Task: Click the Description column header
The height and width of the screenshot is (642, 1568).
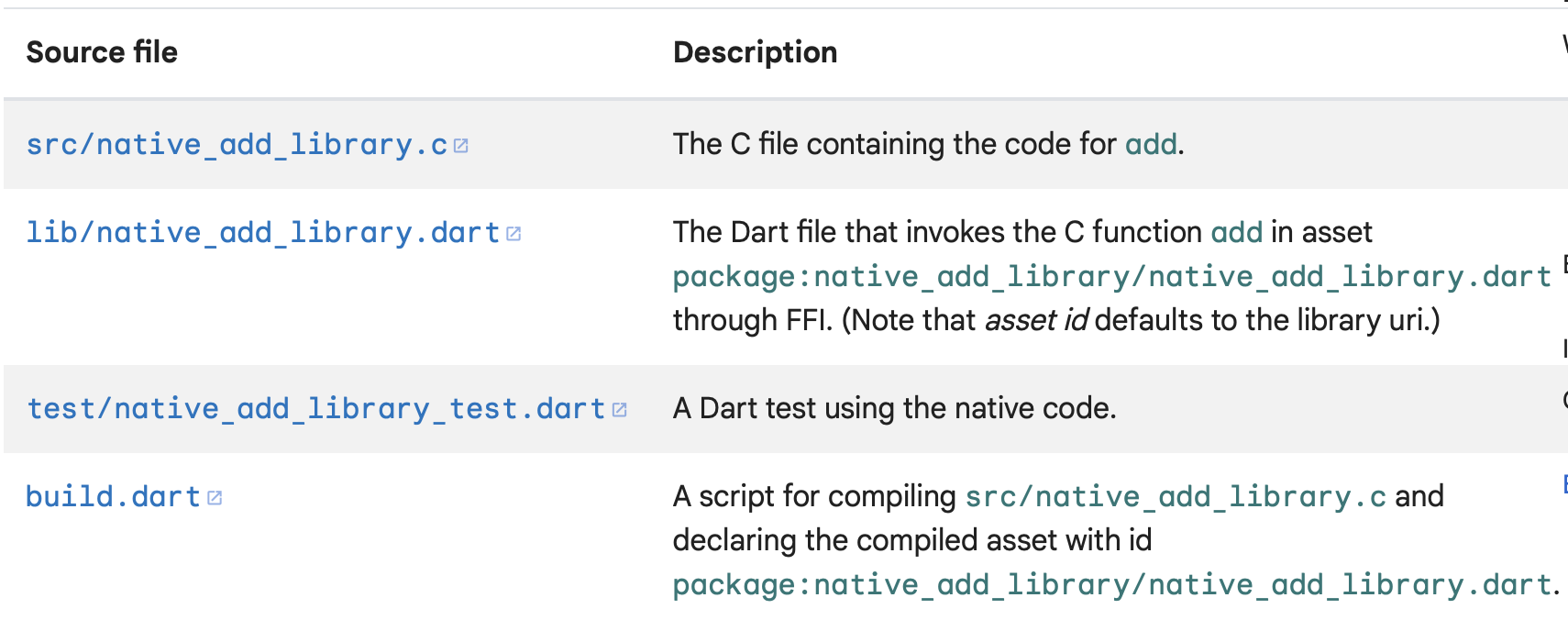Action: [x=755, y=52]
